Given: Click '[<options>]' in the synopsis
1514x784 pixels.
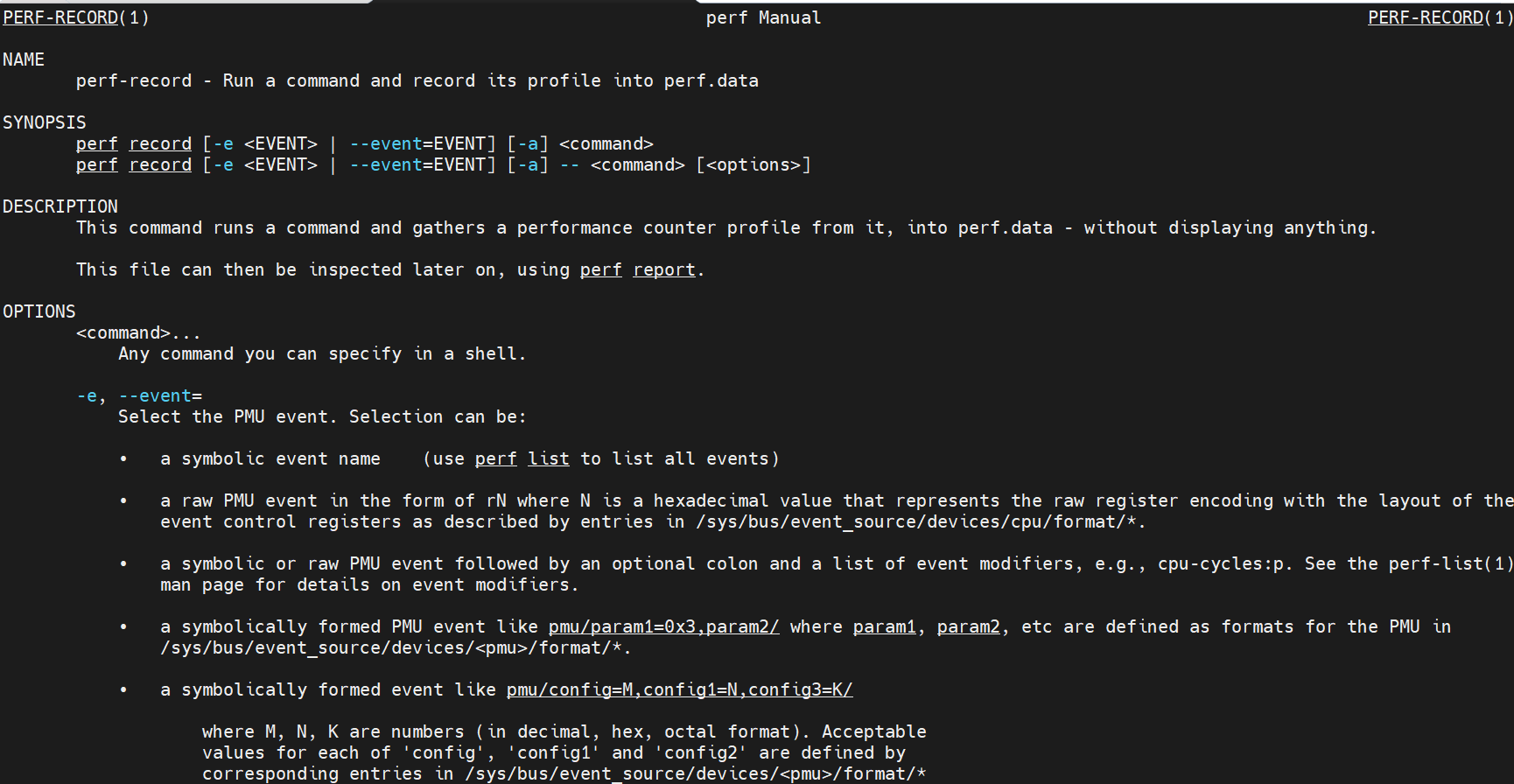Looking at the screenshot, I should point(753,164).
